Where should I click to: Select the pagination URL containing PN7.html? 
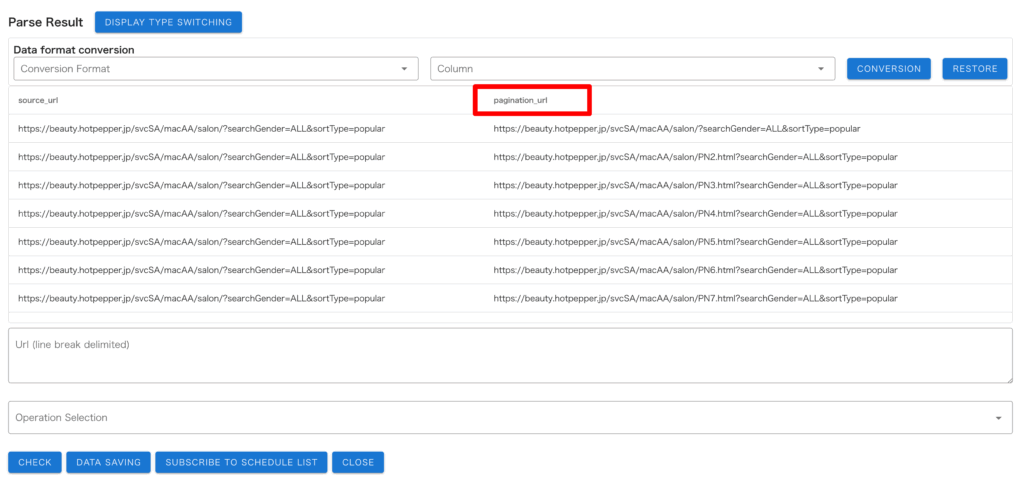click(696, 298)
